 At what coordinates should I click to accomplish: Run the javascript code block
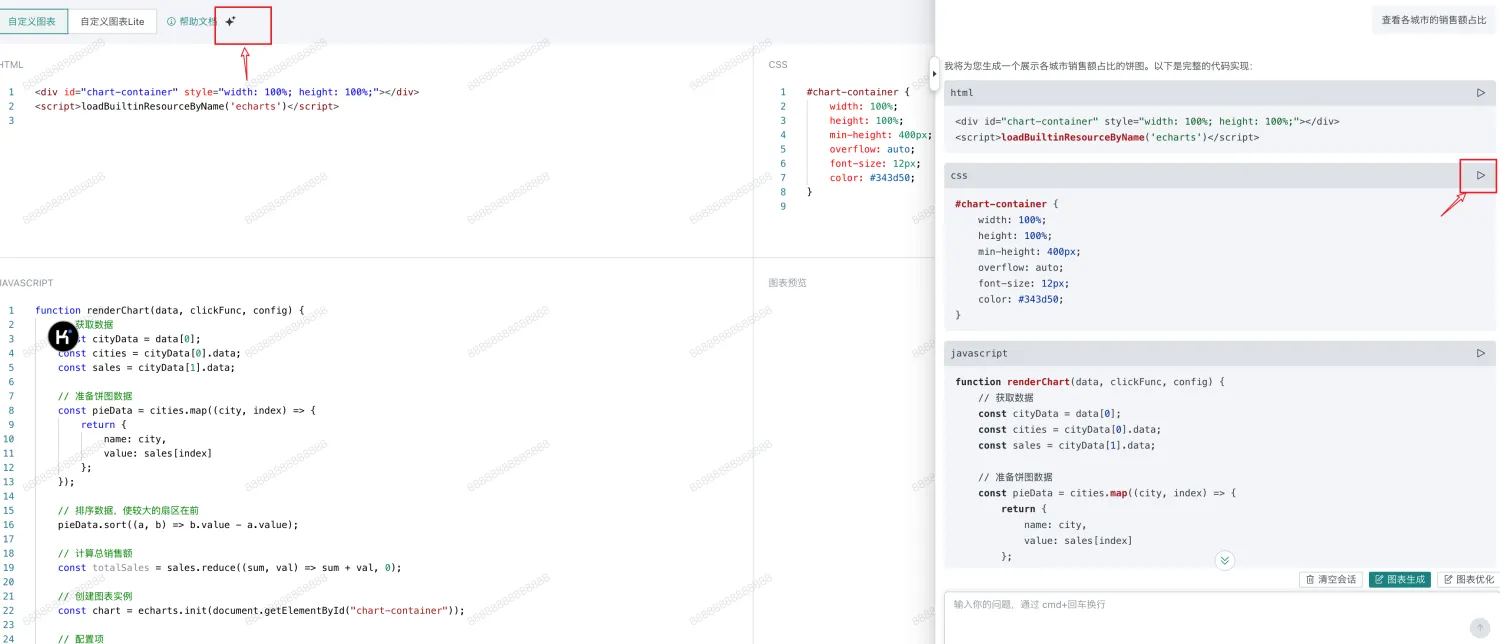click(x=1481, y=353)
